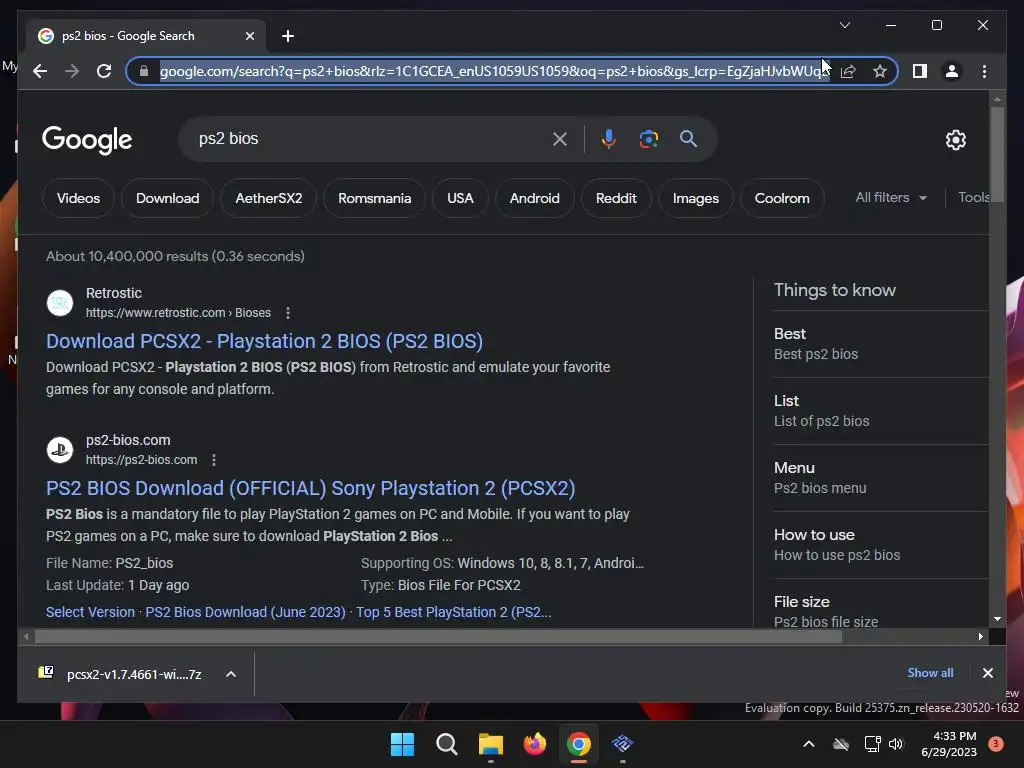Click the scrollbar down arrow

(997, 618)
